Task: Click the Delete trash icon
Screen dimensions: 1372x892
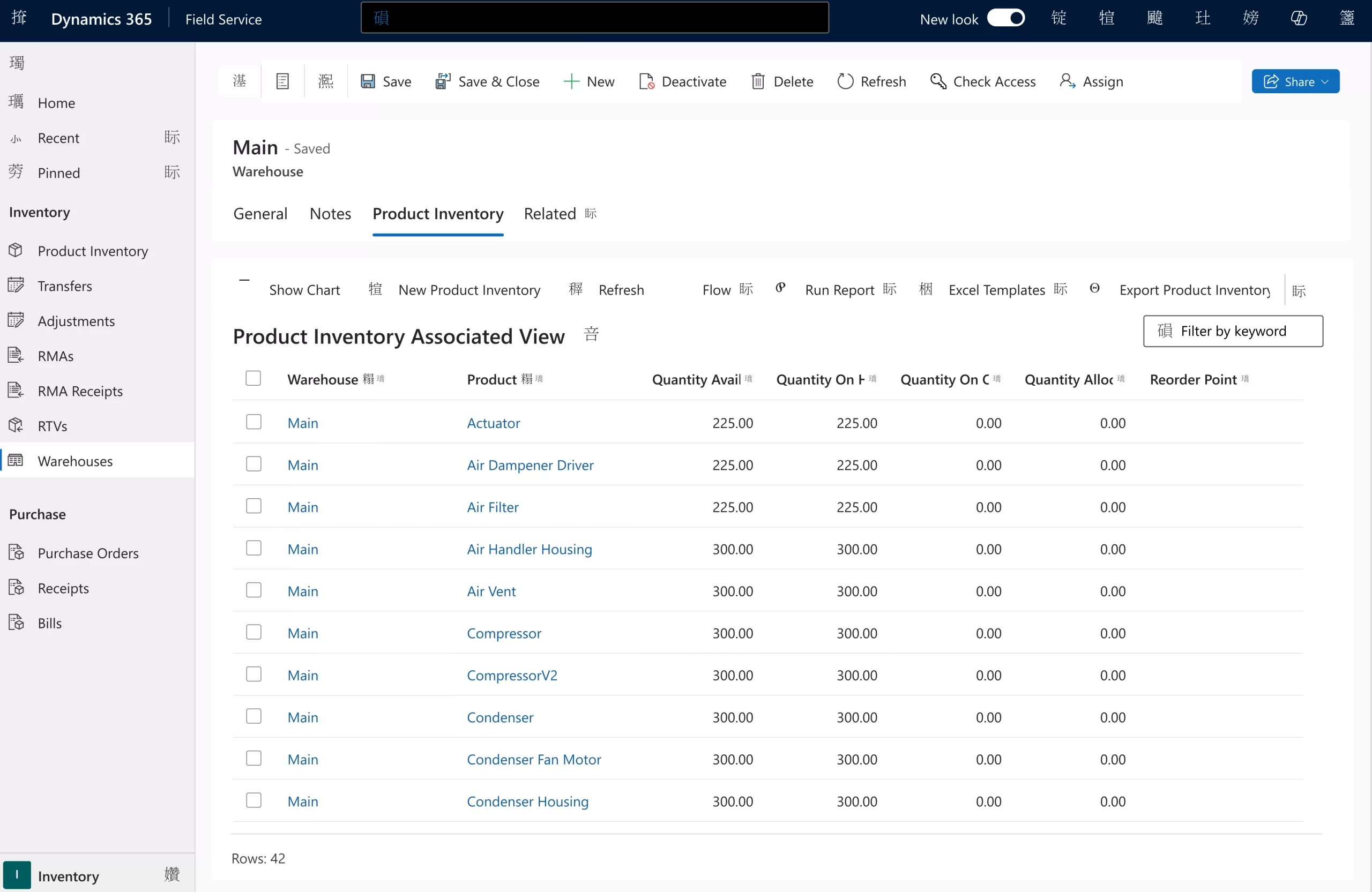Action: 758,81
